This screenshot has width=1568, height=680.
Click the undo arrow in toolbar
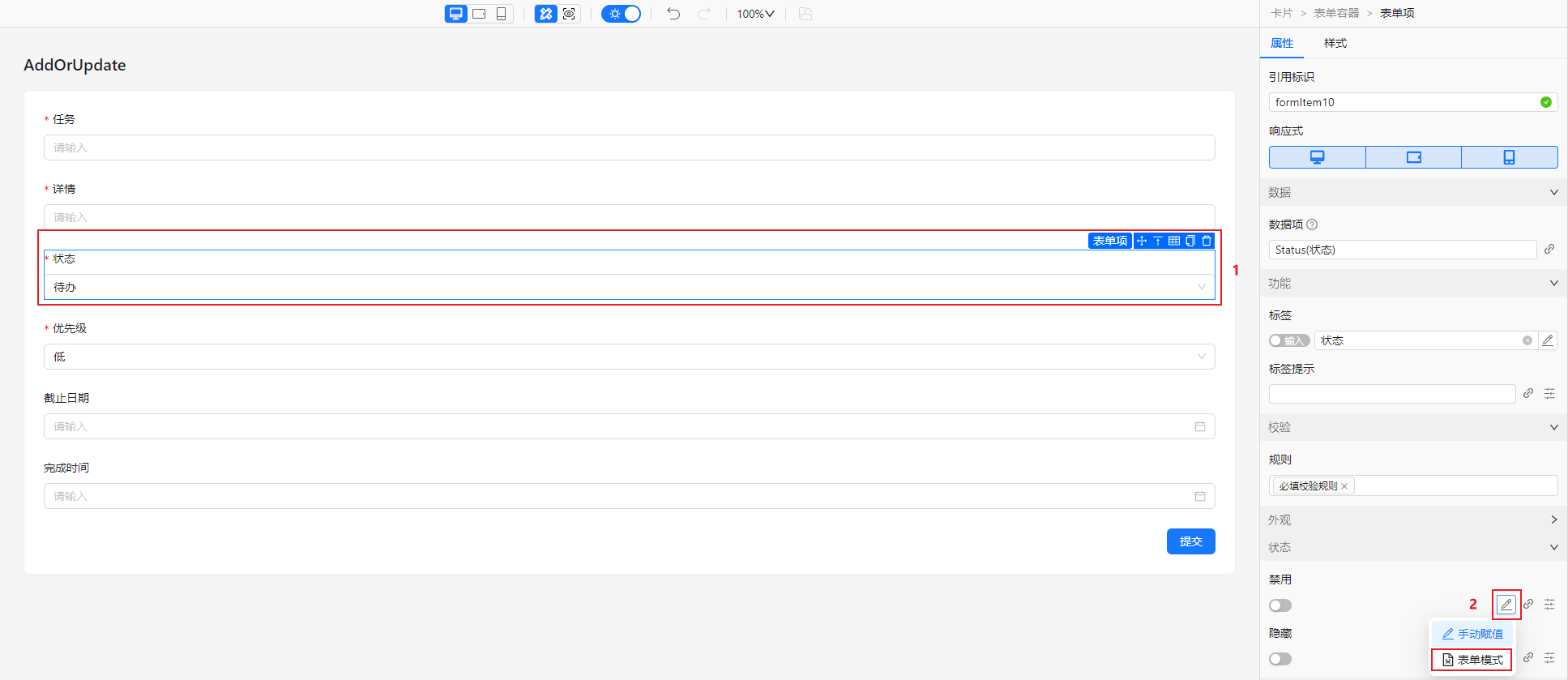pyautogui.click(x=673, y=14)
